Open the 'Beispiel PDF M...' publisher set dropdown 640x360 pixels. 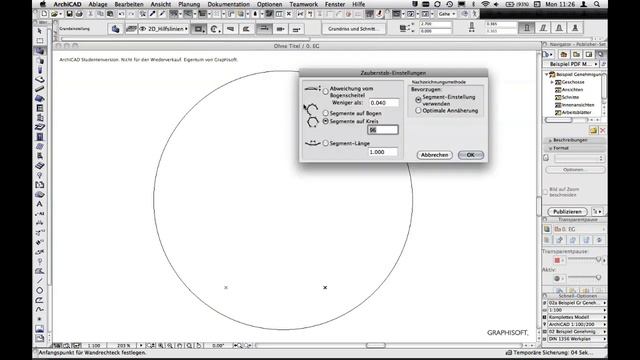click(571, 64)
